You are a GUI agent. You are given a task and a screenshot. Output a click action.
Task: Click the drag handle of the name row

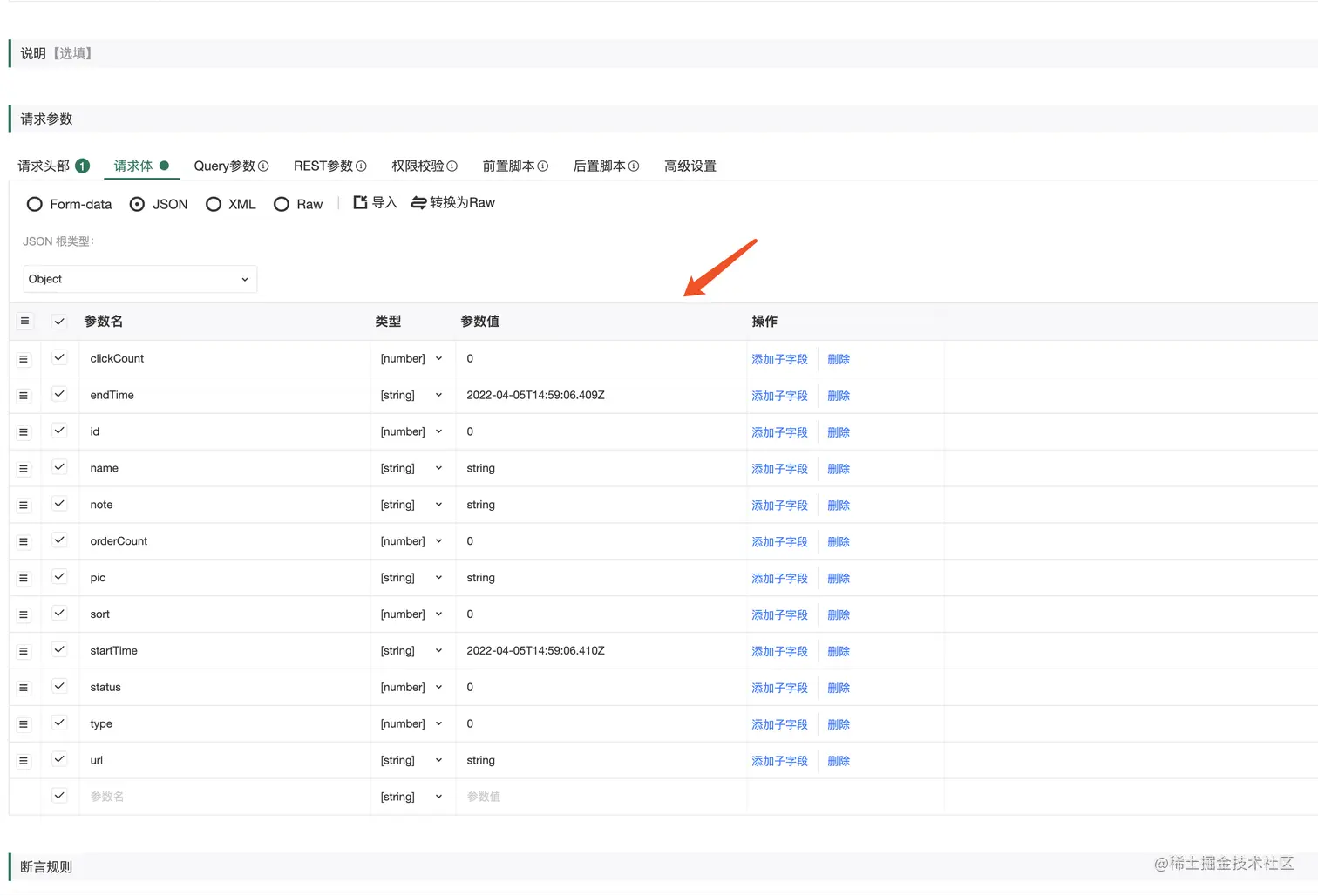tap(24, 469)
